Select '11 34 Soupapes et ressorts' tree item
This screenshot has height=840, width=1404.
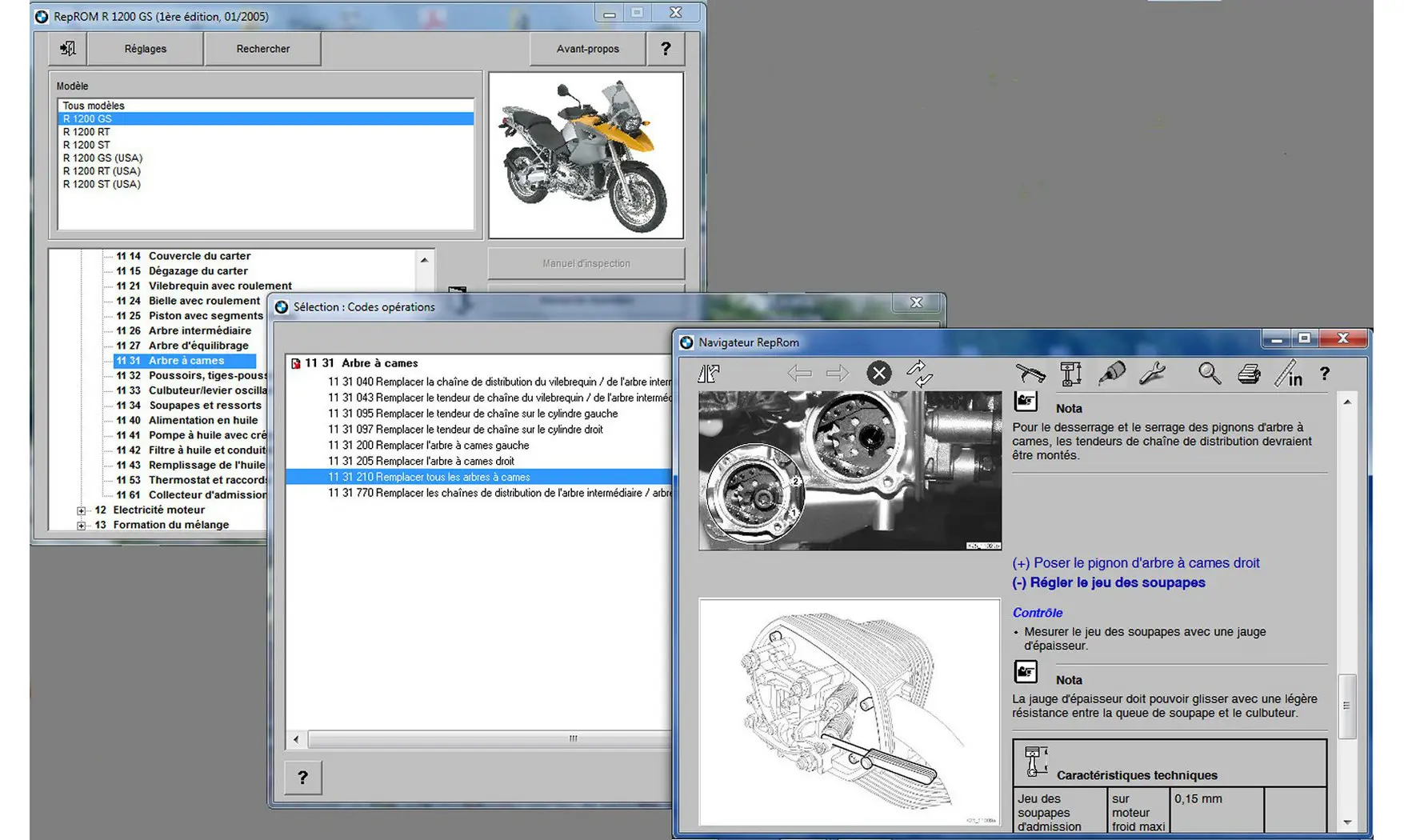pos(189,406)
